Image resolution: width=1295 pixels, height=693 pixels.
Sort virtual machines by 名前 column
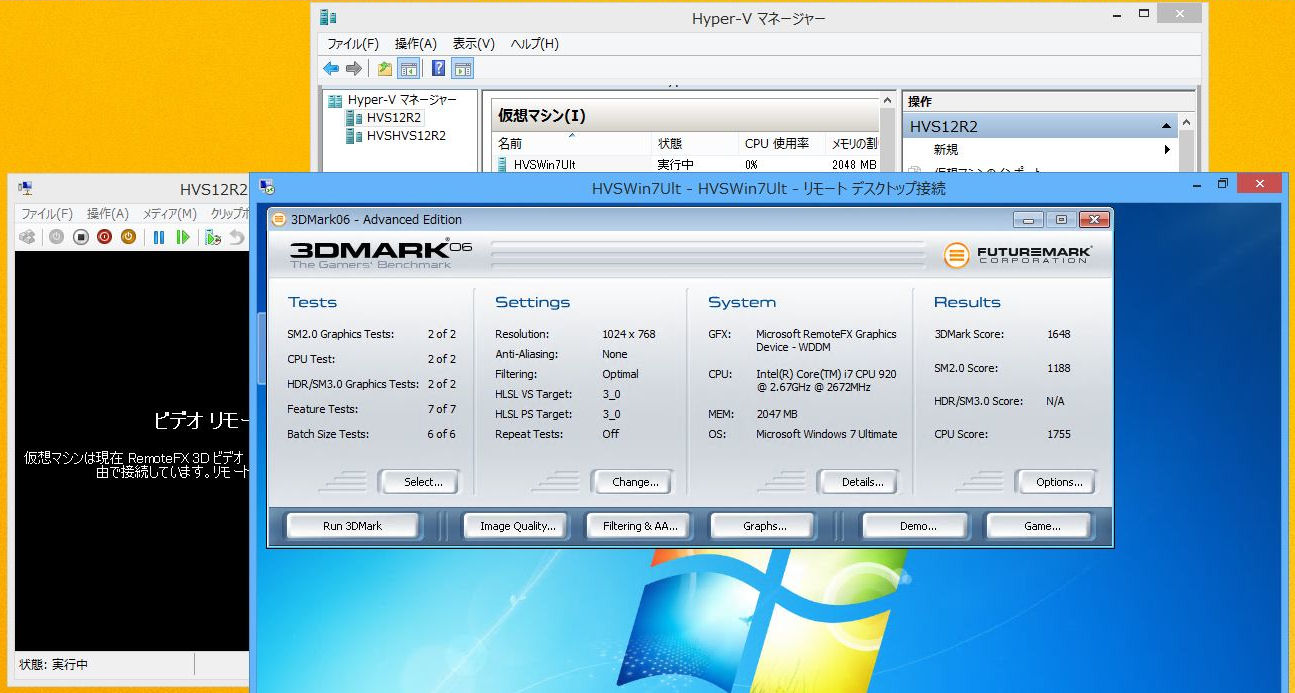point(571,143)
